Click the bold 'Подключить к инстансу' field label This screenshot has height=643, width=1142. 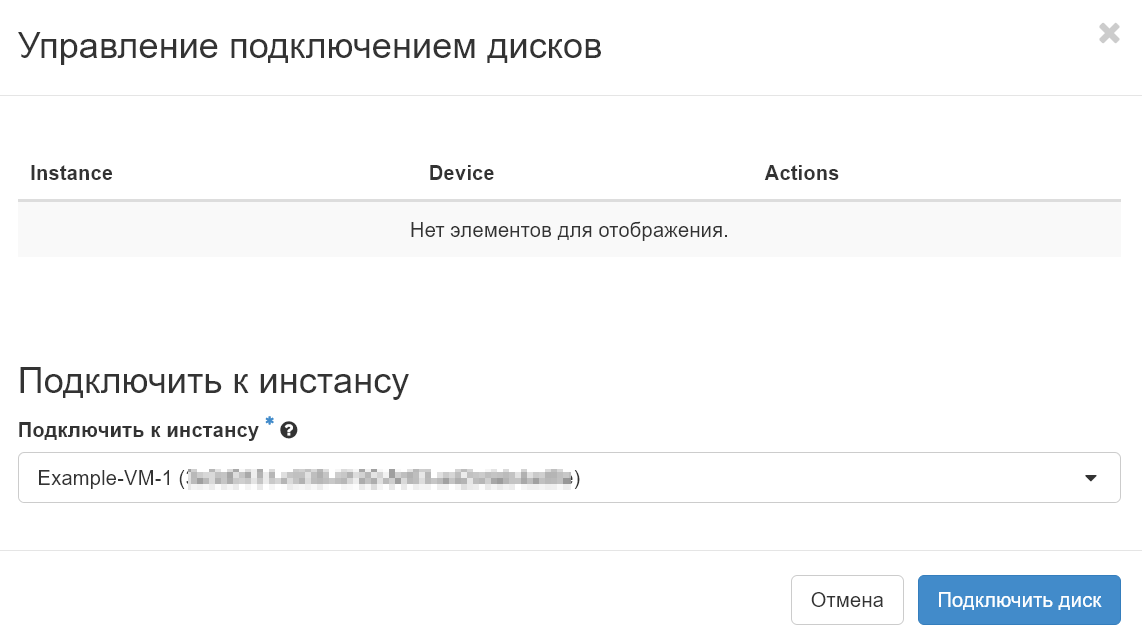138,431
